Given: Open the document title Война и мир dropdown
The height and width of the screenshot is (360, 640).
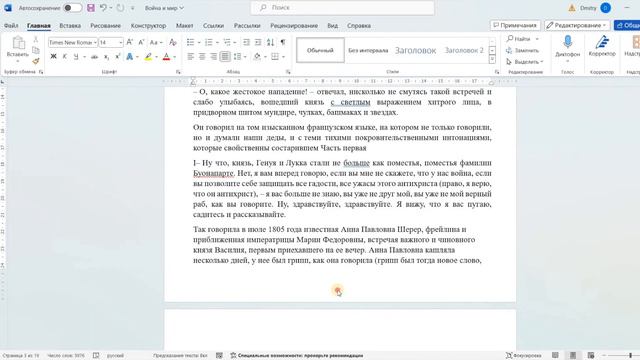Looking at the screenshot, I should tap(164, 8).
